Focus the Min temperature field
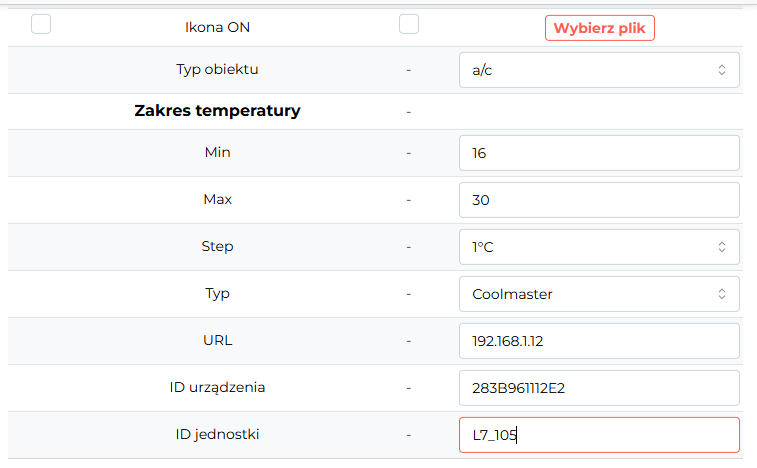Image resolution: width=757 pixels, height=468 pixels. coord(599,153)
